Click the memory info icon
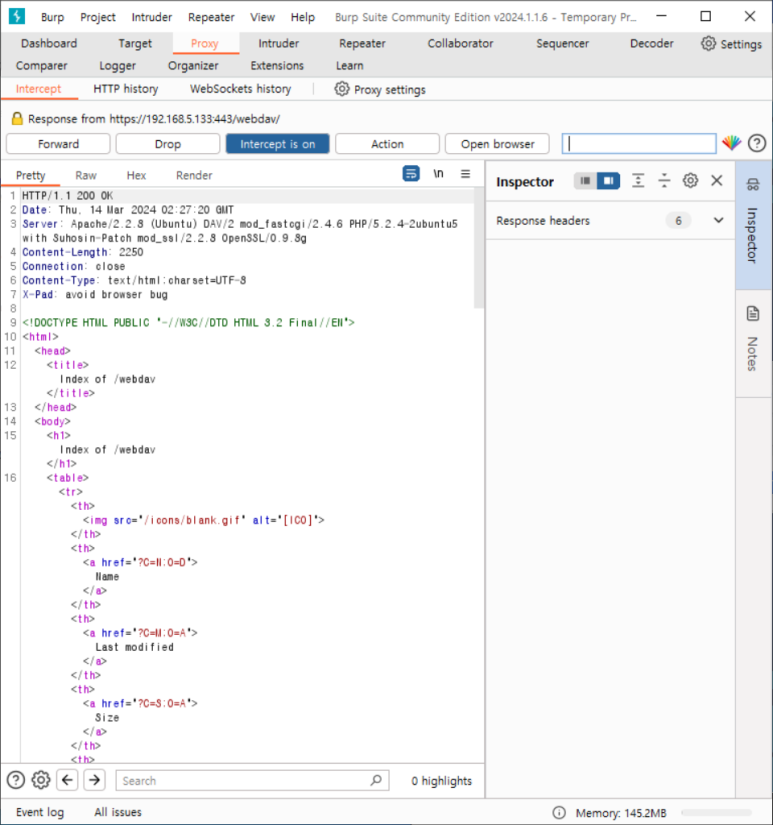Viewport: 773px width, 825px height. click(559, 812)
